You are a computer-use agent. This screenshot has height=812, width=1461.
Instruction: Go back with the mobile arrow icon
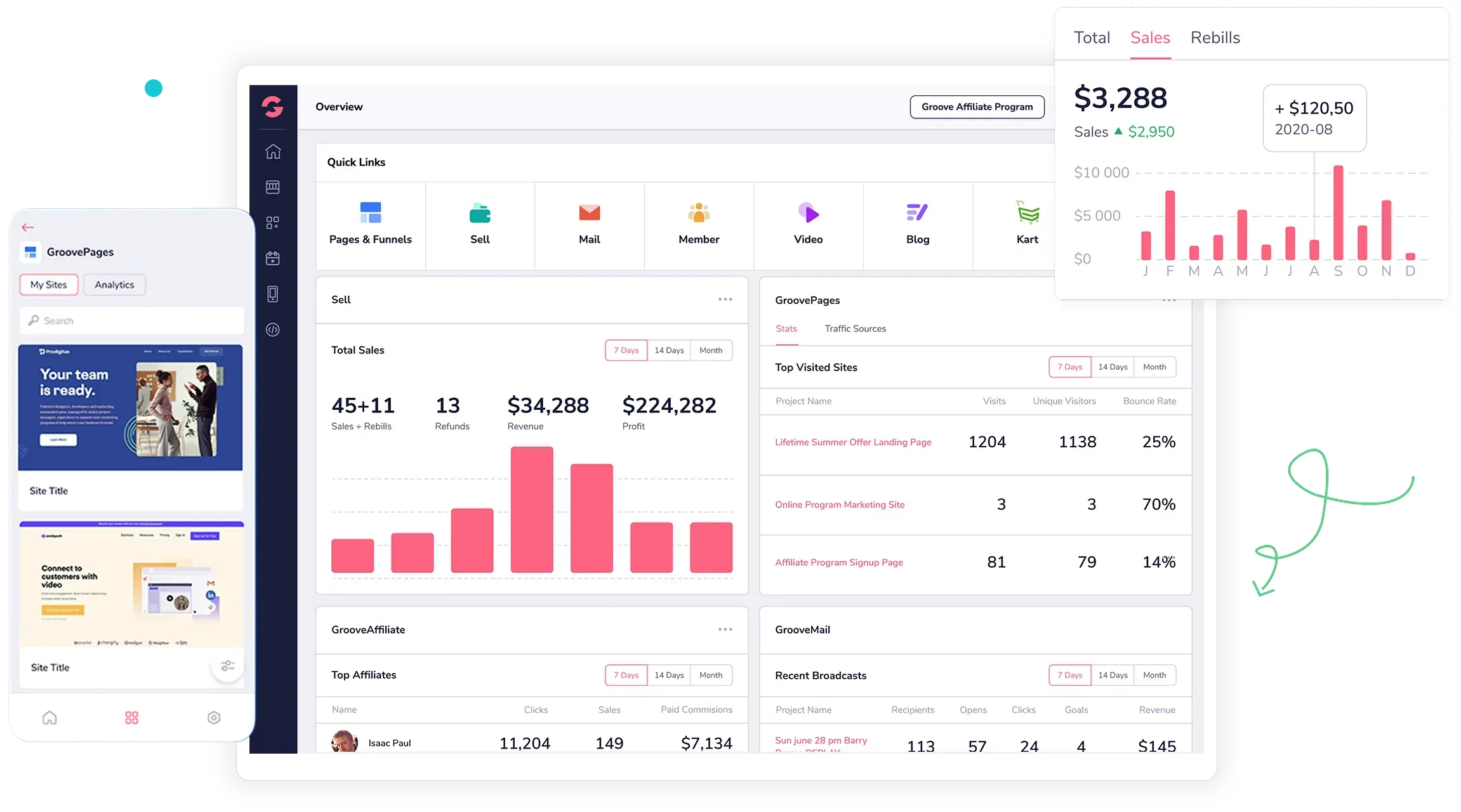click(x=27, y=227)
